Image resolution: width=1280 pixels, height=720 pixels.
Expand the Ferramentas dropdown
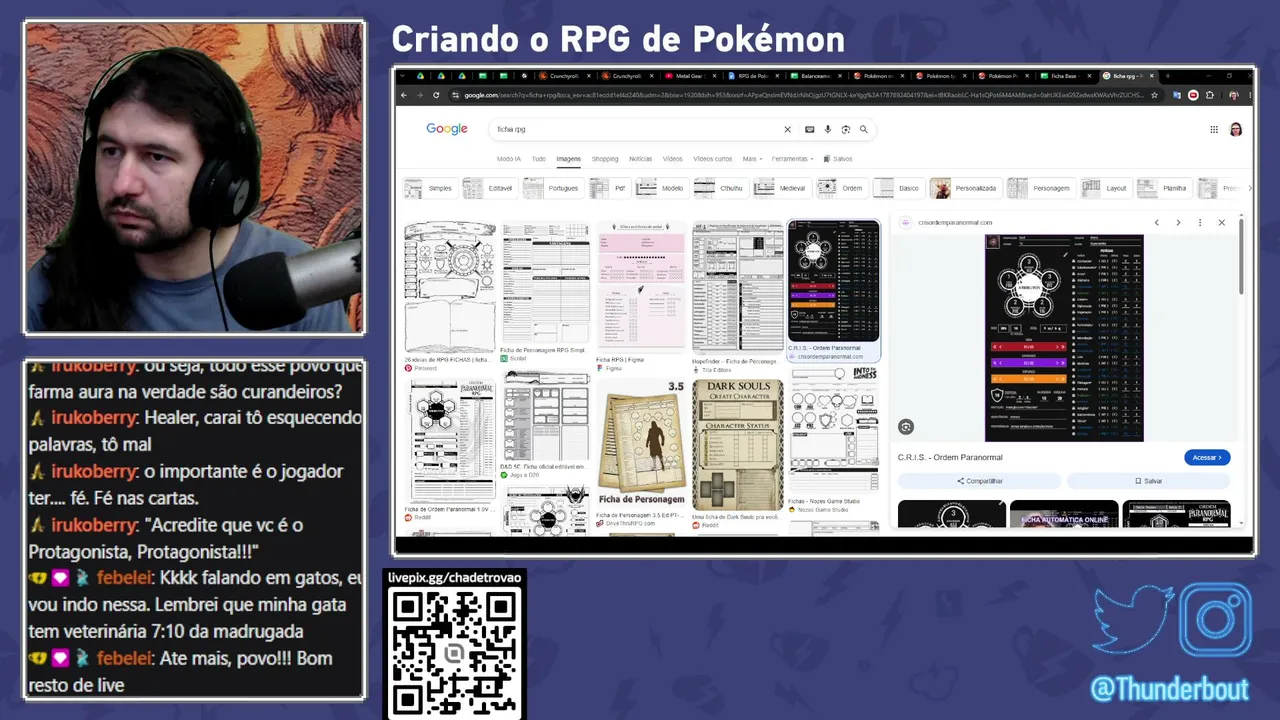click(792, 159)
